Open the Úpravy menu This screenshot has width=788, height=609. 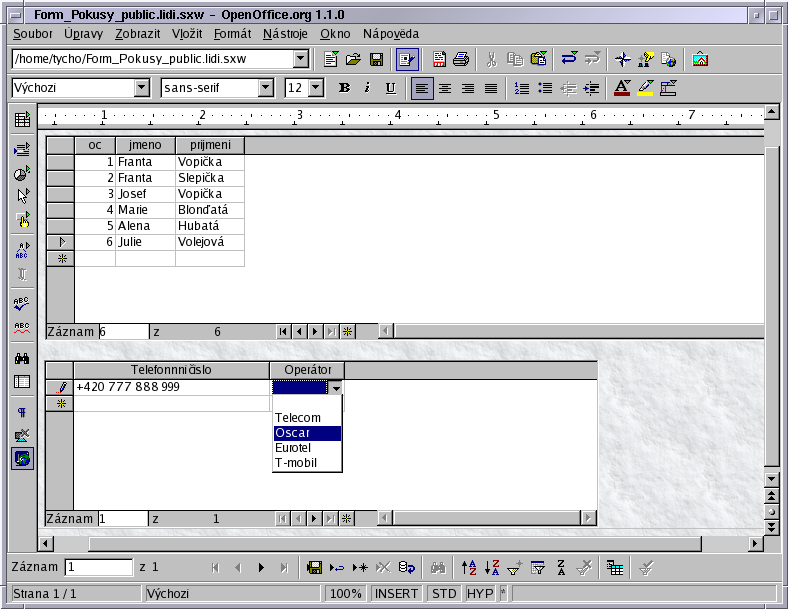(x=83, y=34)
